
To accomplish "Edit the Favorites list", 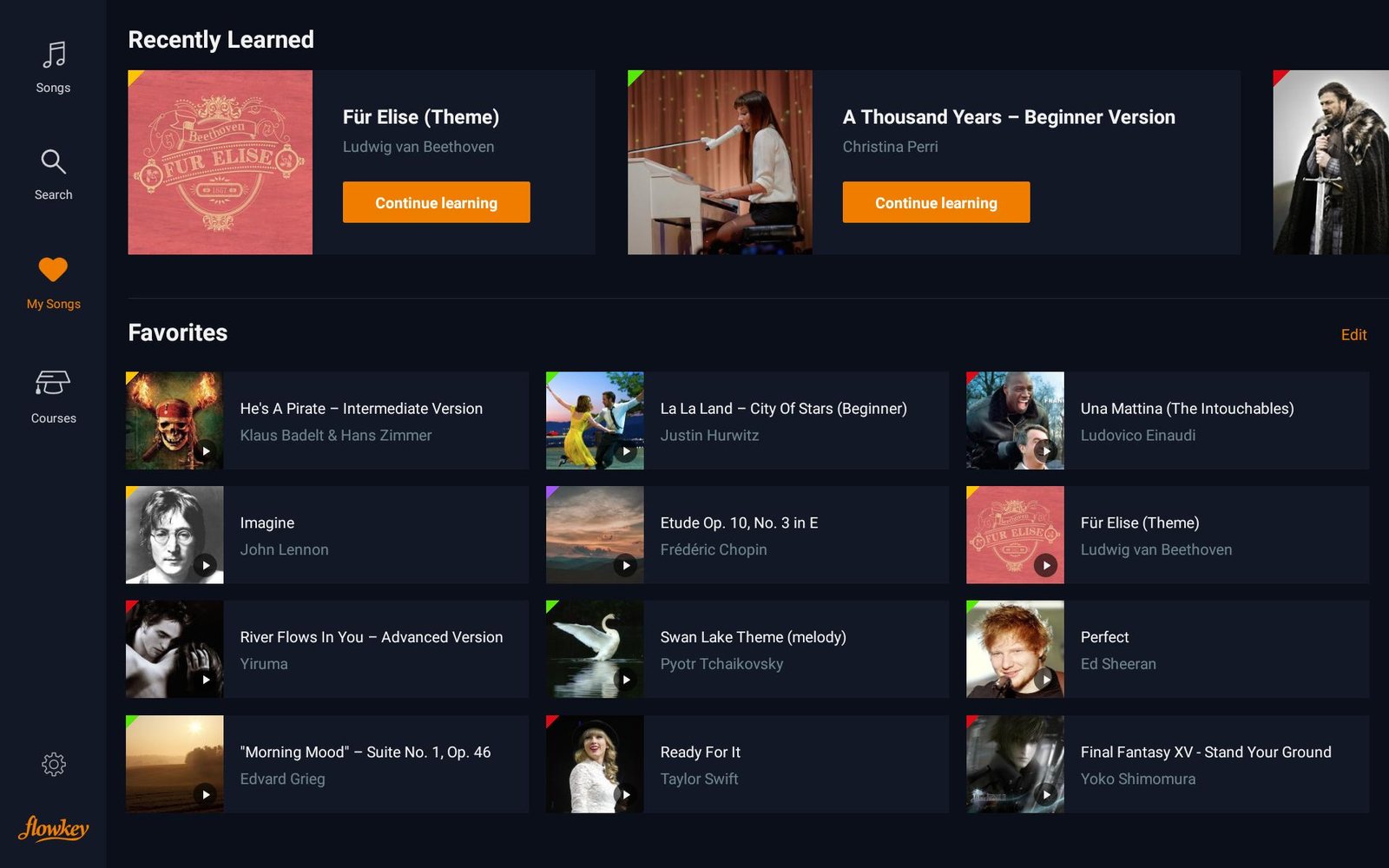I will point(1353,335).
